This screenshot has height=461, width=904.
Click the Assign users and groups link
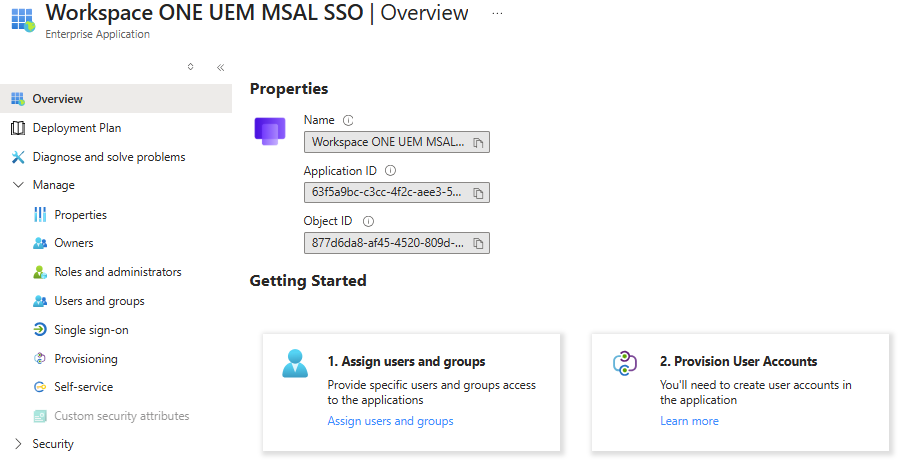coord(390,421)
